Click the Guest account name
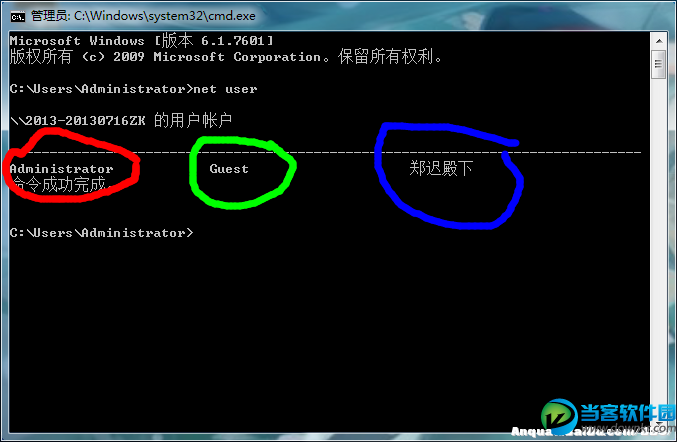This screenshot has width=677, height=442. 229,169
